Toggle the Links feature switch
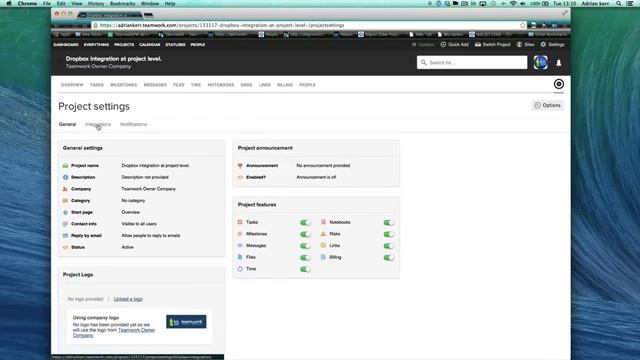The width and height of the screenshot is (640, 360). point(389,246)
